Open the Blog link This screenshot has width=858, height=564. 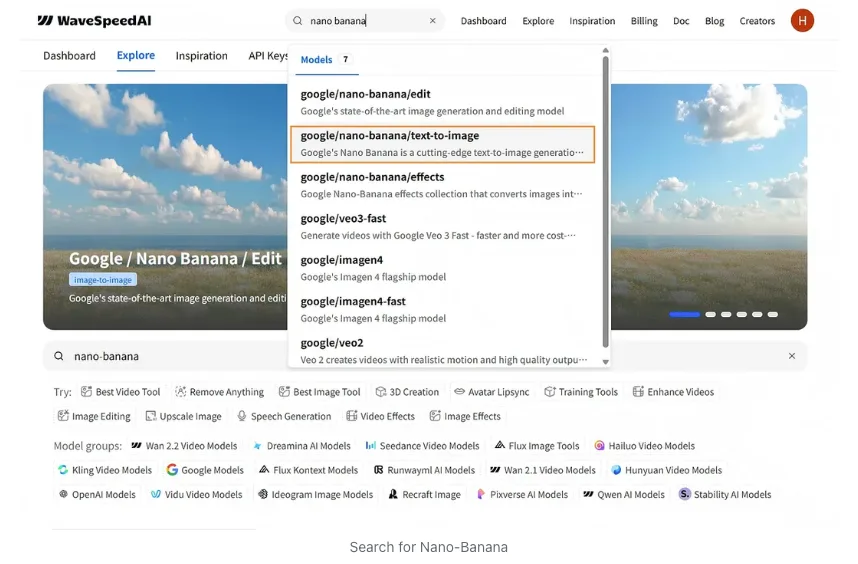tap(714, 21)
